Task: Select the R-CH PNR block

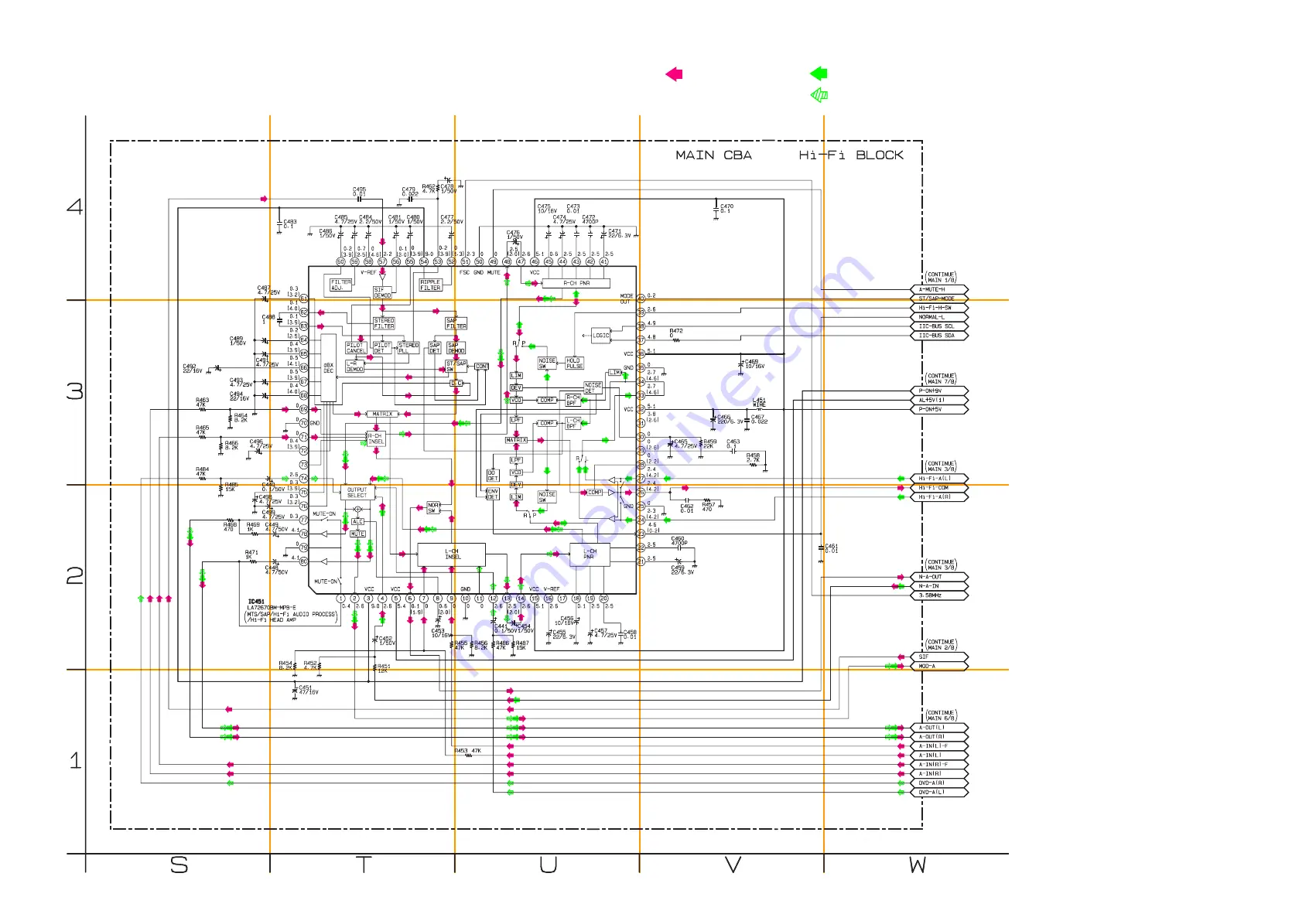Action: 576,283
